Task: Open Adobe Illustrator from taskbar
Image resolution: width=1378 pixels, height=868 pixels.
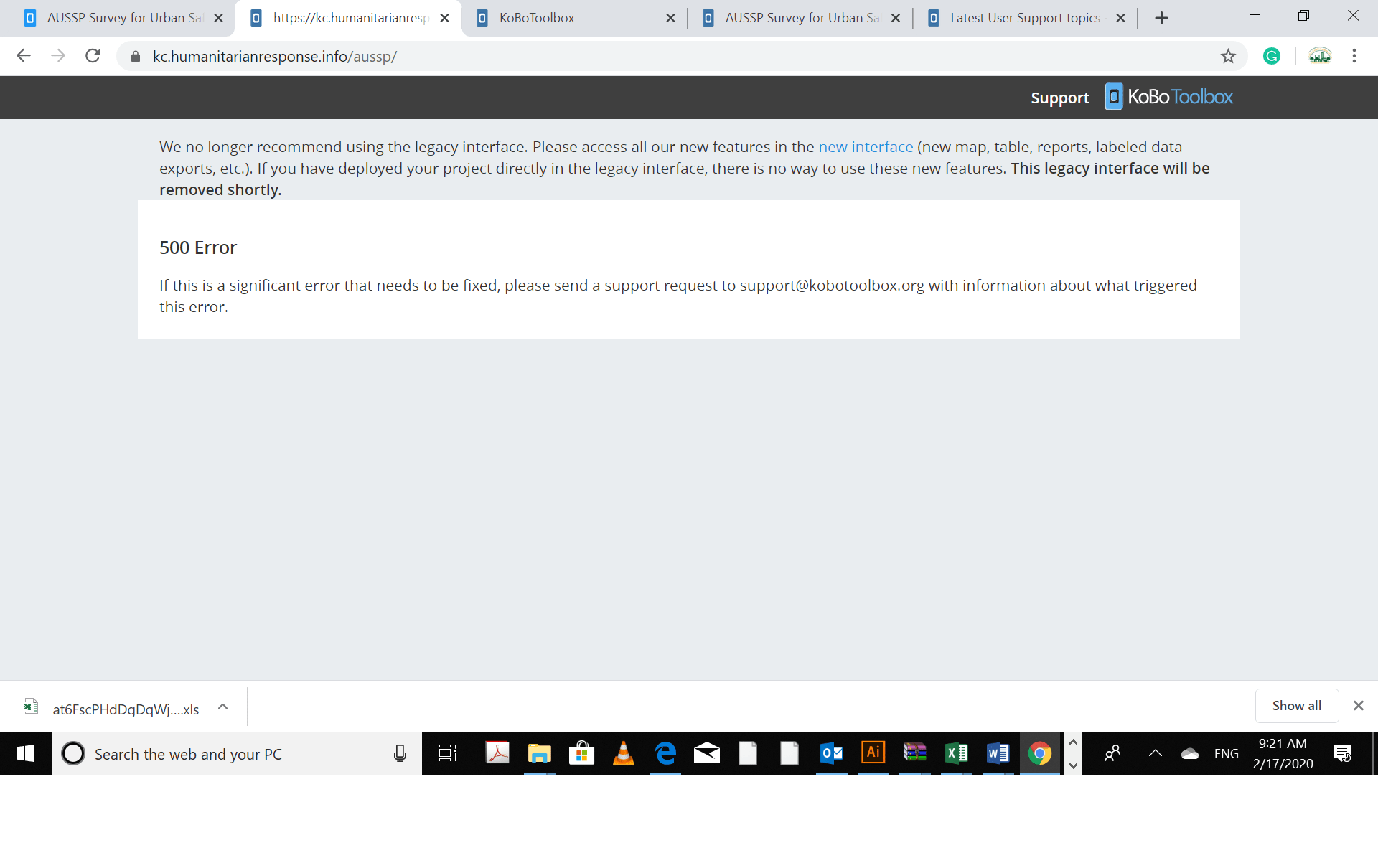Action: click(x=873, y=753)
